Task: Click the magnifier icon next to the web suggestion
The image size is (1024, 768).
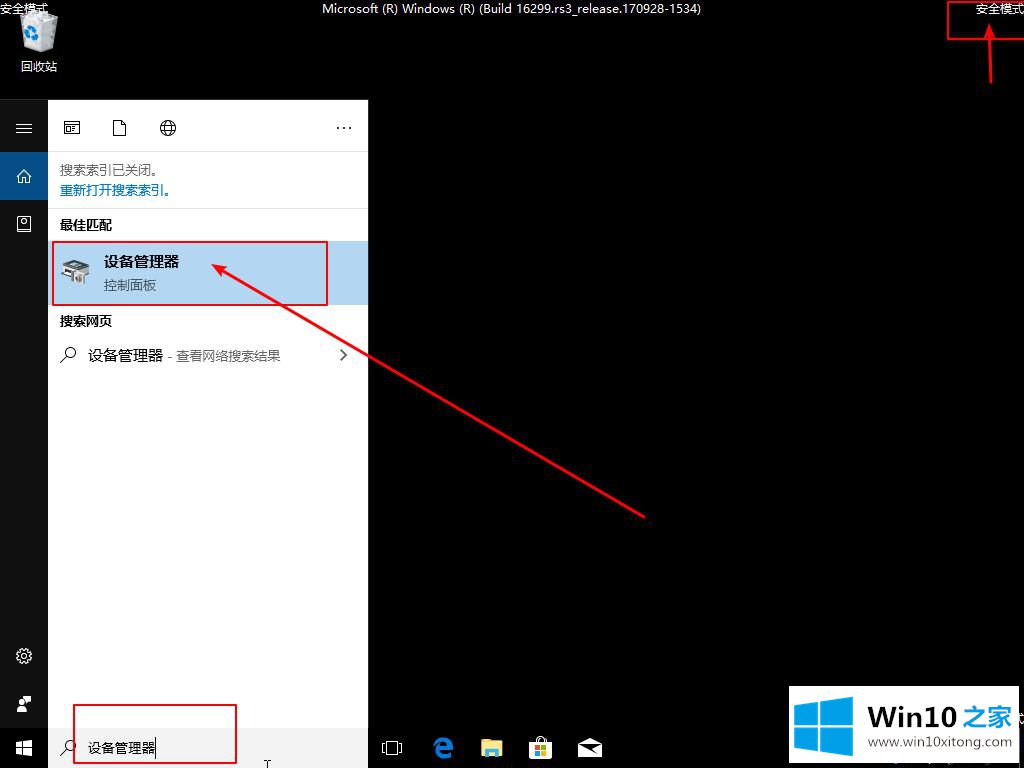Action: tap(68, 355)
